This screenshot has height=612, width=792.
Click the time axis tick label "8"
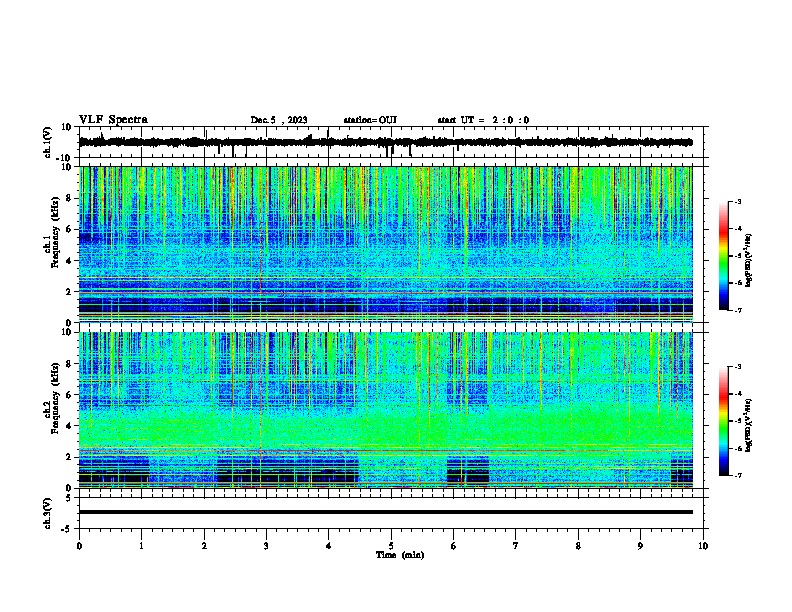(x=578, y=546)
